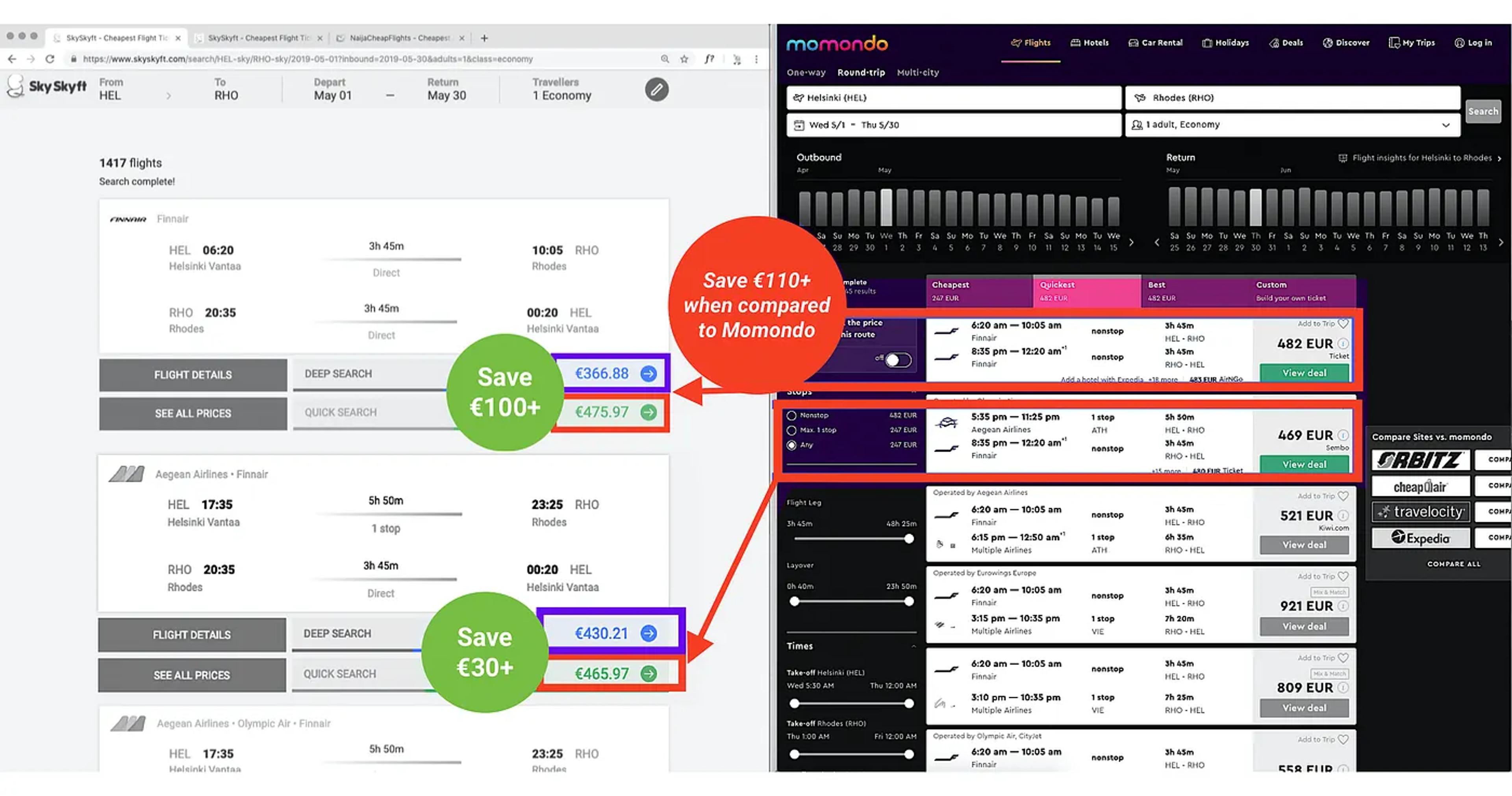Click info icon next to 469 EUR
The width and height of the screenshot is (1512, 796).
(1343, 435)
